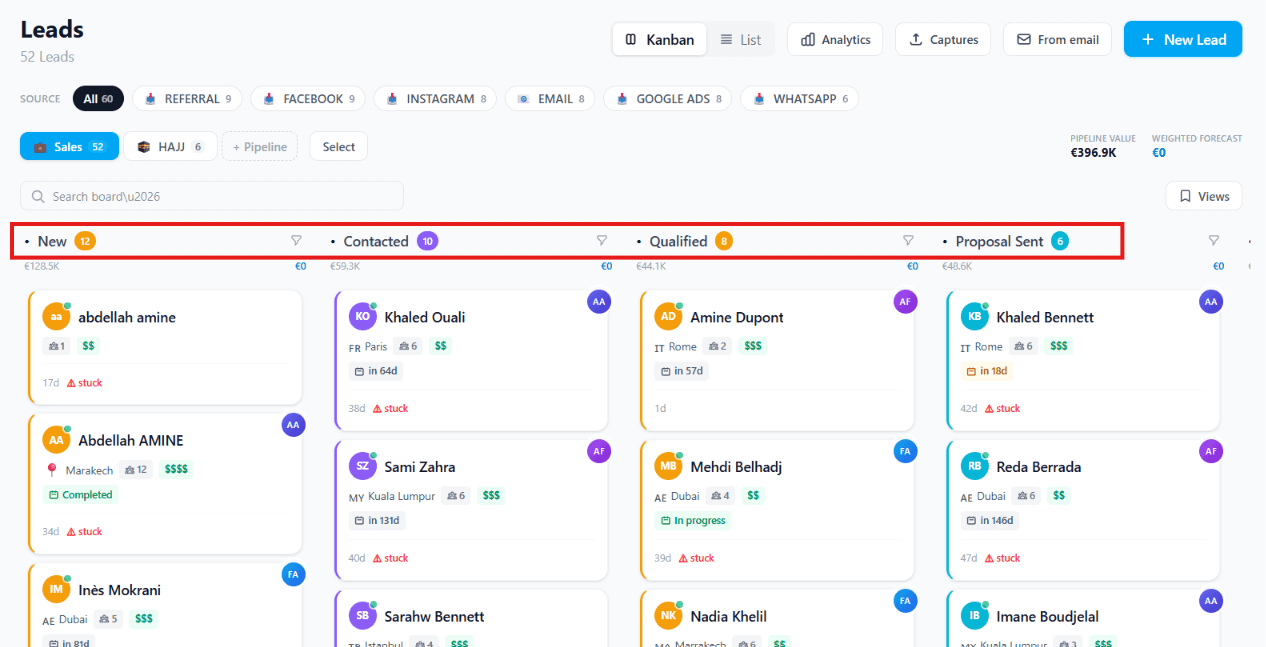Click the AD avatar of Amine Dupont
Screen dimensions: 1266x647
coord(668,317)
